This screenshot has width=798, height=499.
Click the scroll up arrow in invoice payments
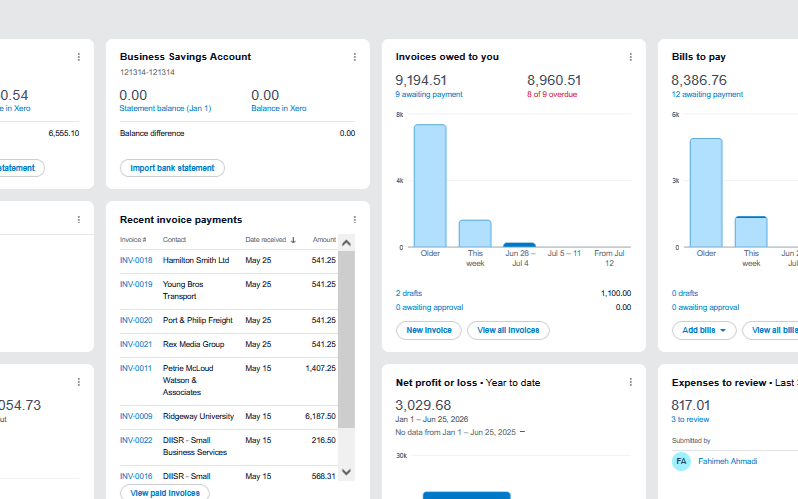(x=347, y=243)
